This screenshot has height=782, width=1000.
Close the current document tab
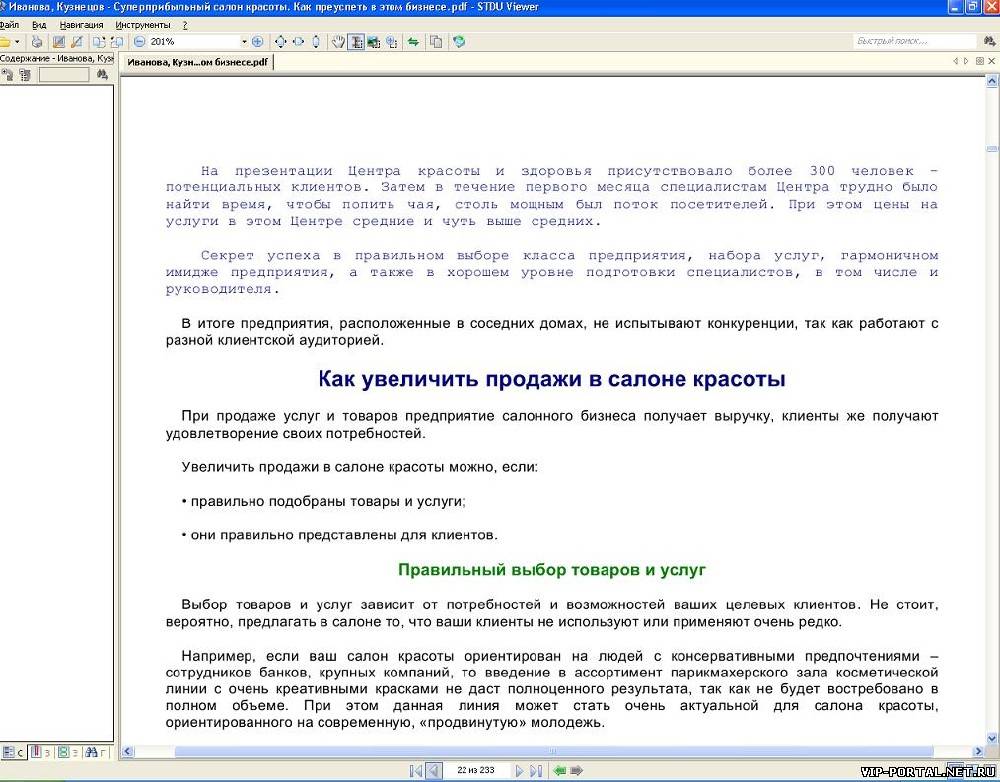(x=992, y=61)
